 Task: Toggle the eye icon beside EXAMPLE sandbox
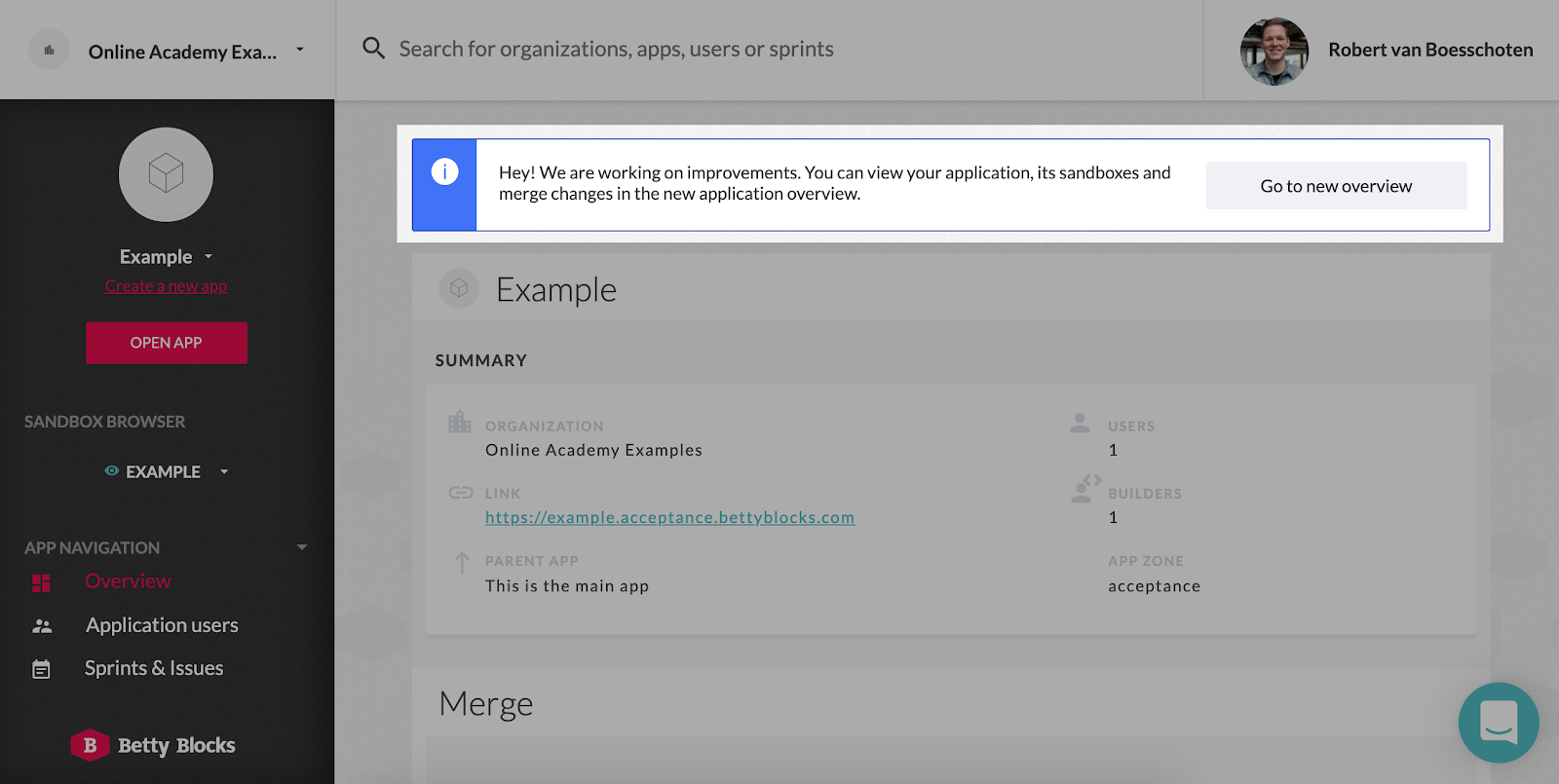pos(112,470)
